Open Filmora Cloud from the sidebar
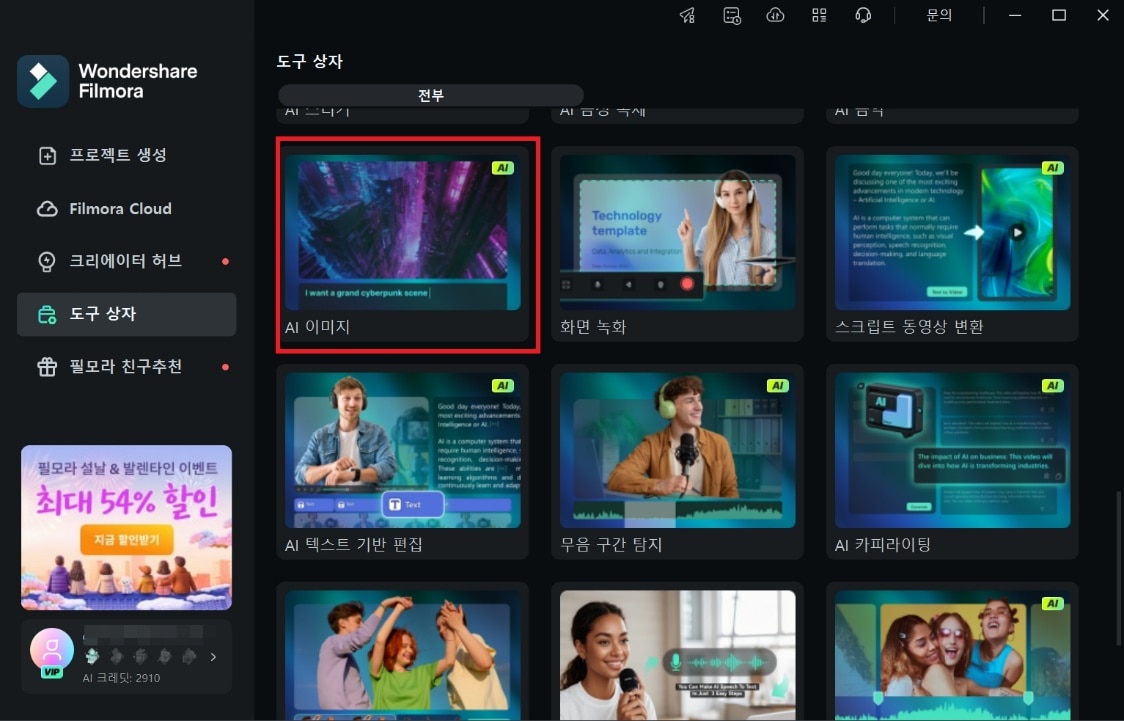 pos(118,208)
